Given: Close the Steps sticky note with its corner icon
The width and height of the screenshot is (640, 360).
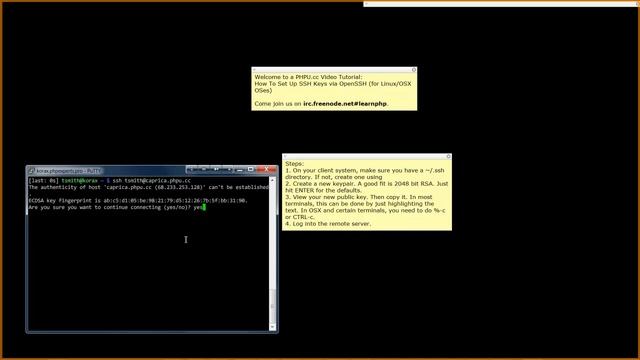Looking at the screenshot, I should point(448,156).
